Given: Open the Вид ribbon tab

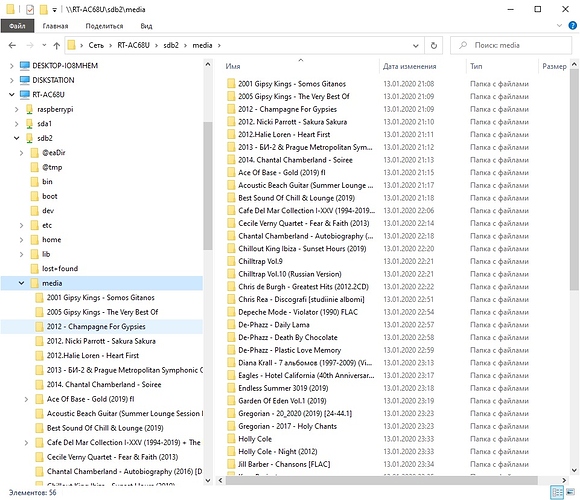Looking at the screenshot, I should tap(146, 26).
